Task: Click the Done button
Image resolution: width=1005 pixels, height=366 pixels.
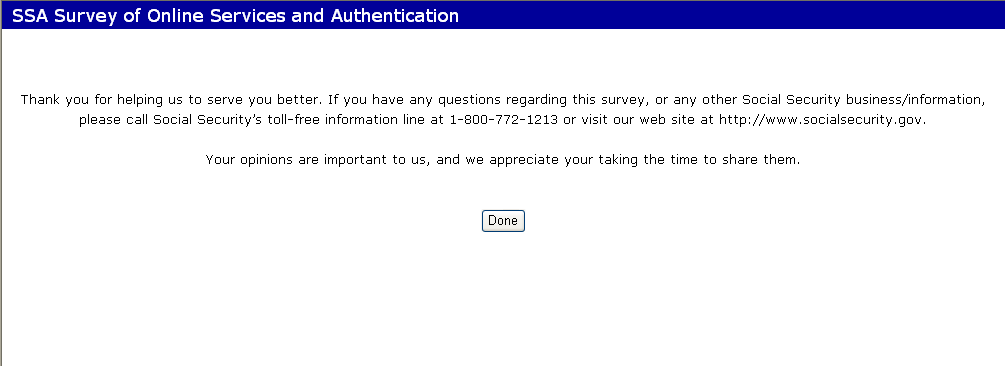Action: pyautogui.click(x=503, y=220)
